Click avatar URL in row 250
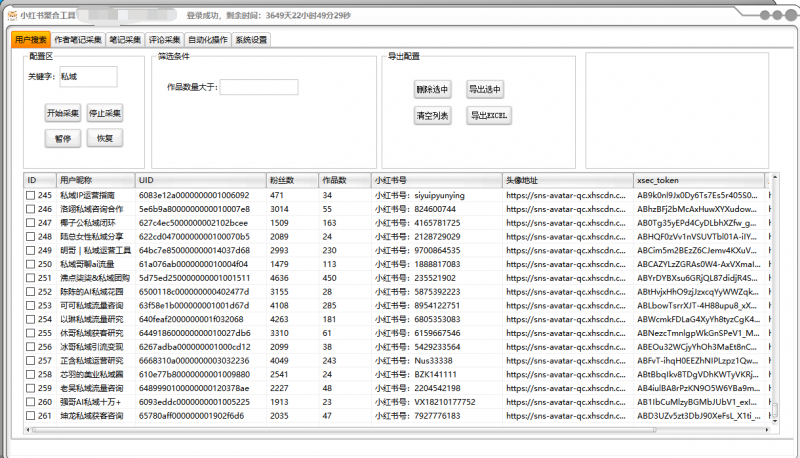 pos(566,264)
